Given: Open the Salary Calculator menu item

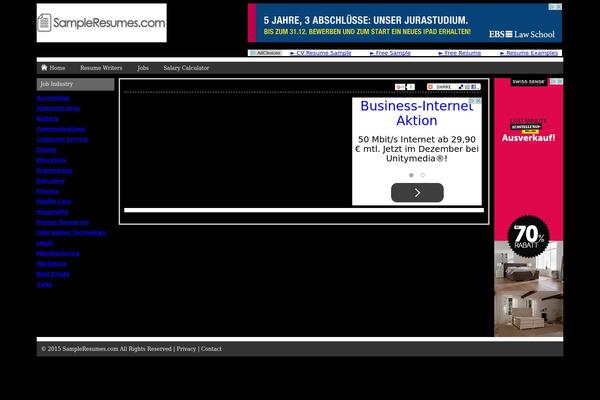Looking at the screenshot, I should [186, 68].
